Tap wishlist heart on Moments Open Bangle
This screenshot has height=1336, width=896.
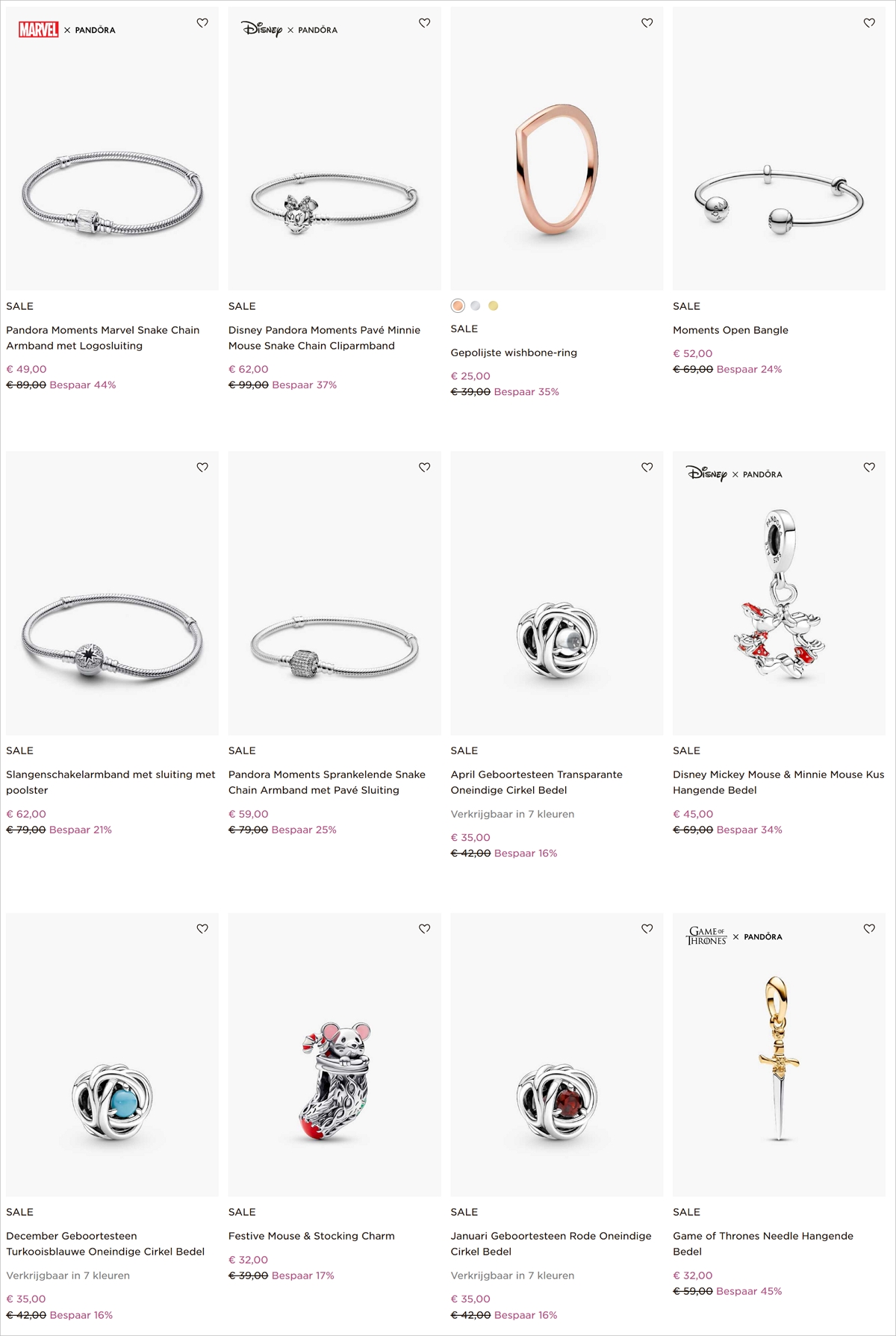[869, 23]
